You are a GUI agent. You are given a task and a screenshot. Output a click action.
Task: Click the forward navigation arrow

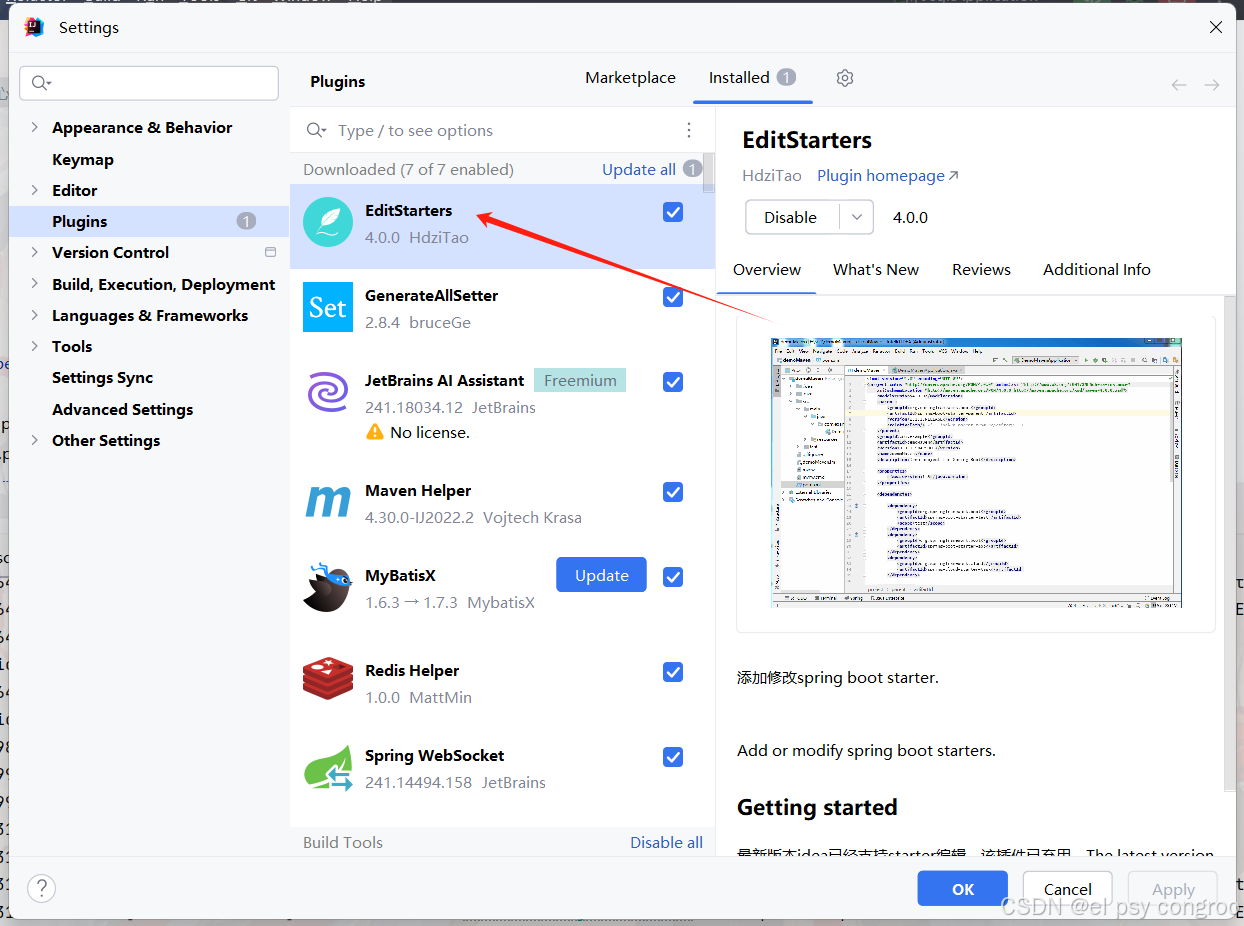point(1212,85)
